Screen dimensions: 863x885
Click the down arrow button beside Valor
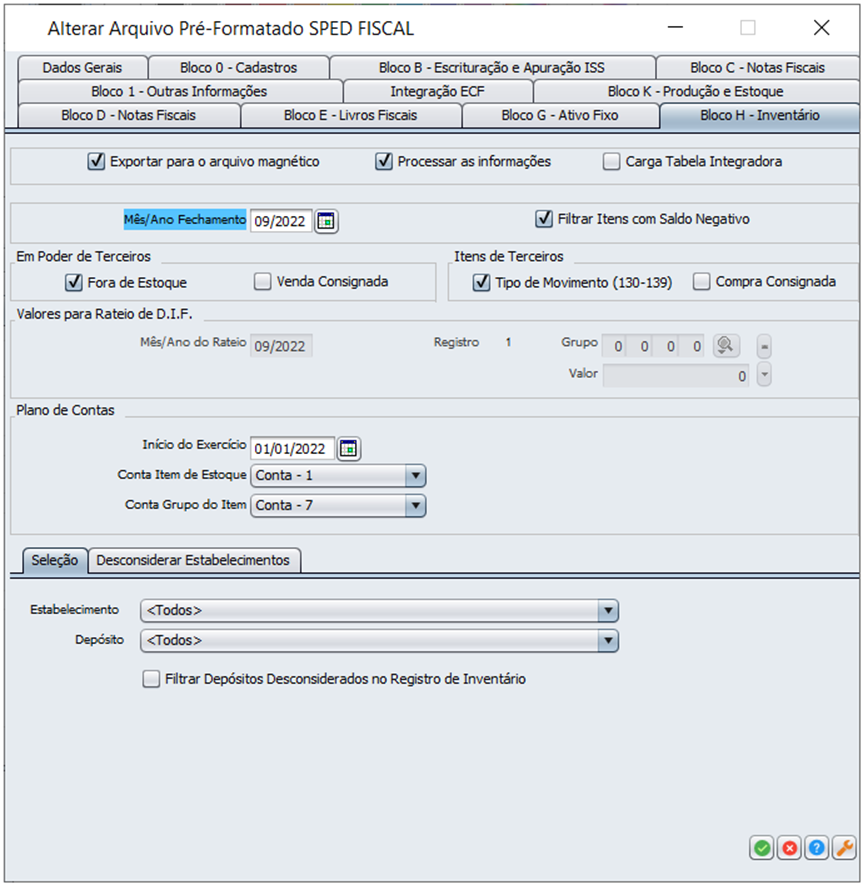point(764,374)
